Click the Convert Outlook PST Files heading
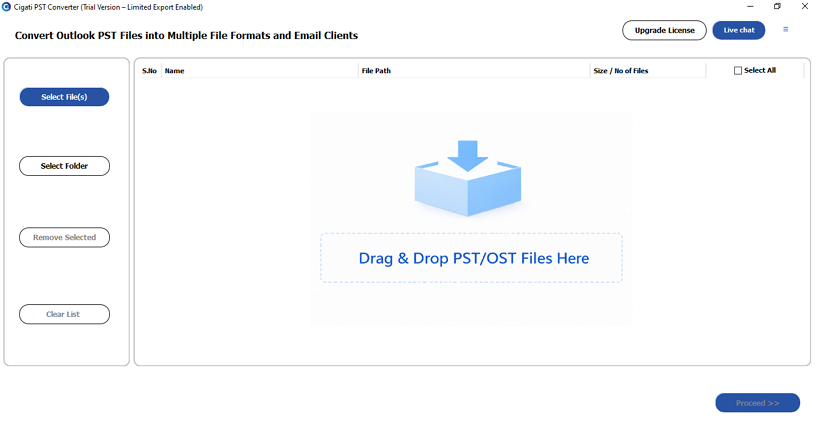820x437 pixels. tap(186, 36)
